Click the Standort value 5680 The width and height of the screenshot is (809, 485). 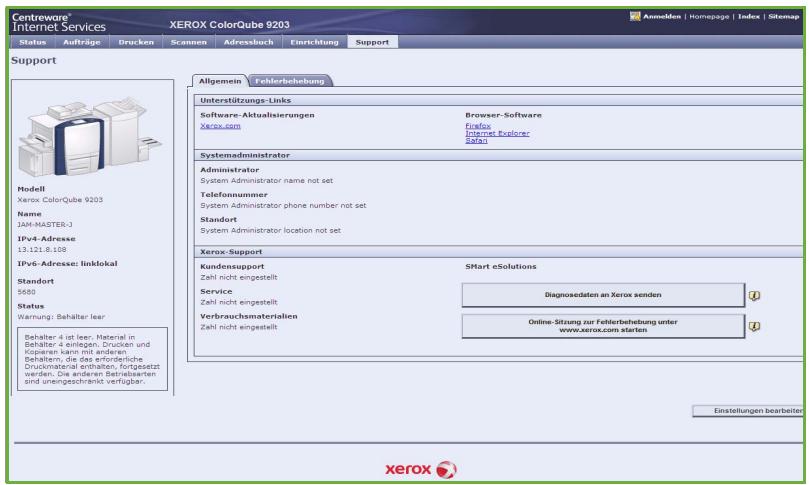[x=26, y=292]
